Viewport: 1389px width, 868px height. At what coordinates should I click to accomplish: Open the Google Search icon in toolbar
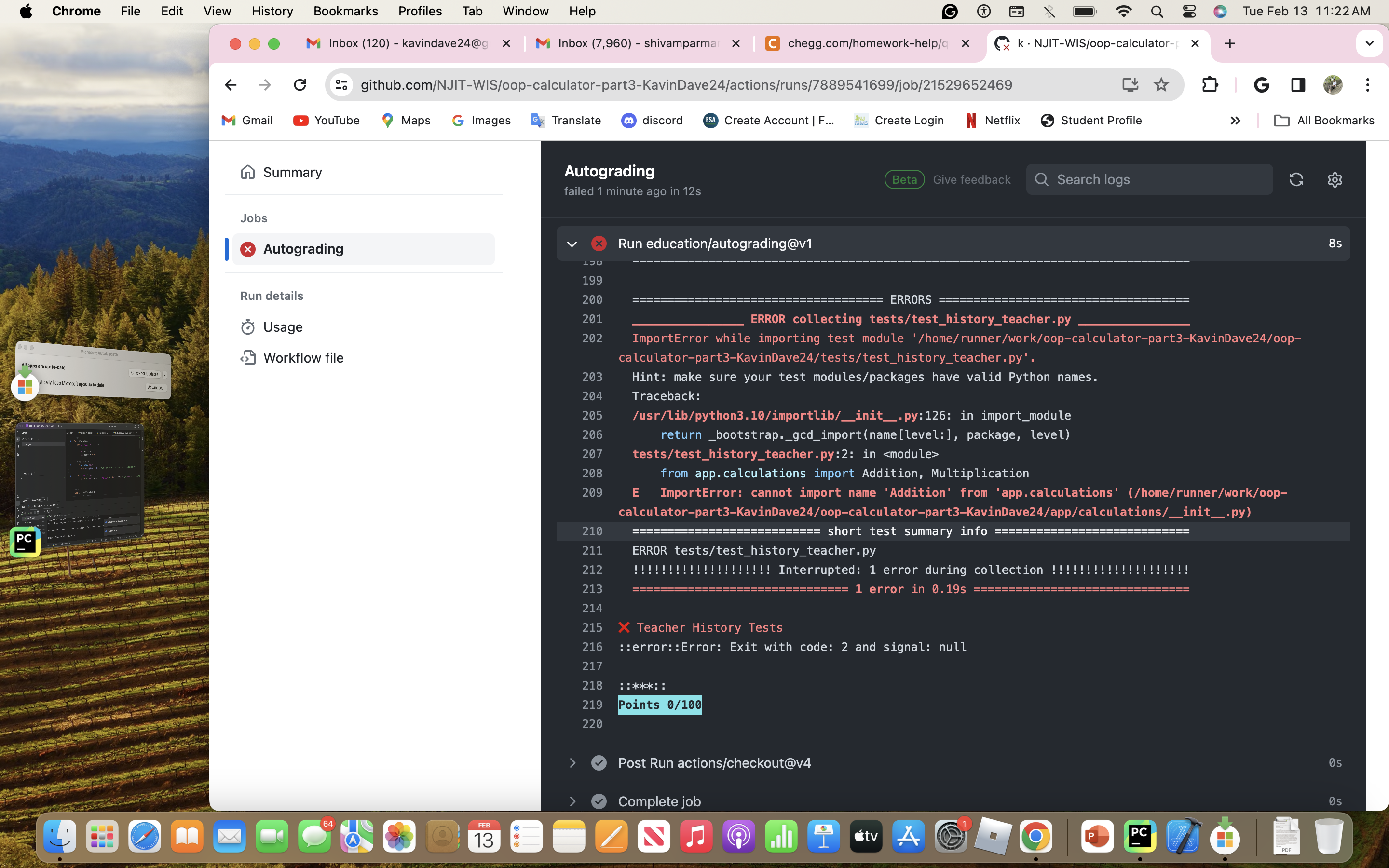(x=1262, y=84)
